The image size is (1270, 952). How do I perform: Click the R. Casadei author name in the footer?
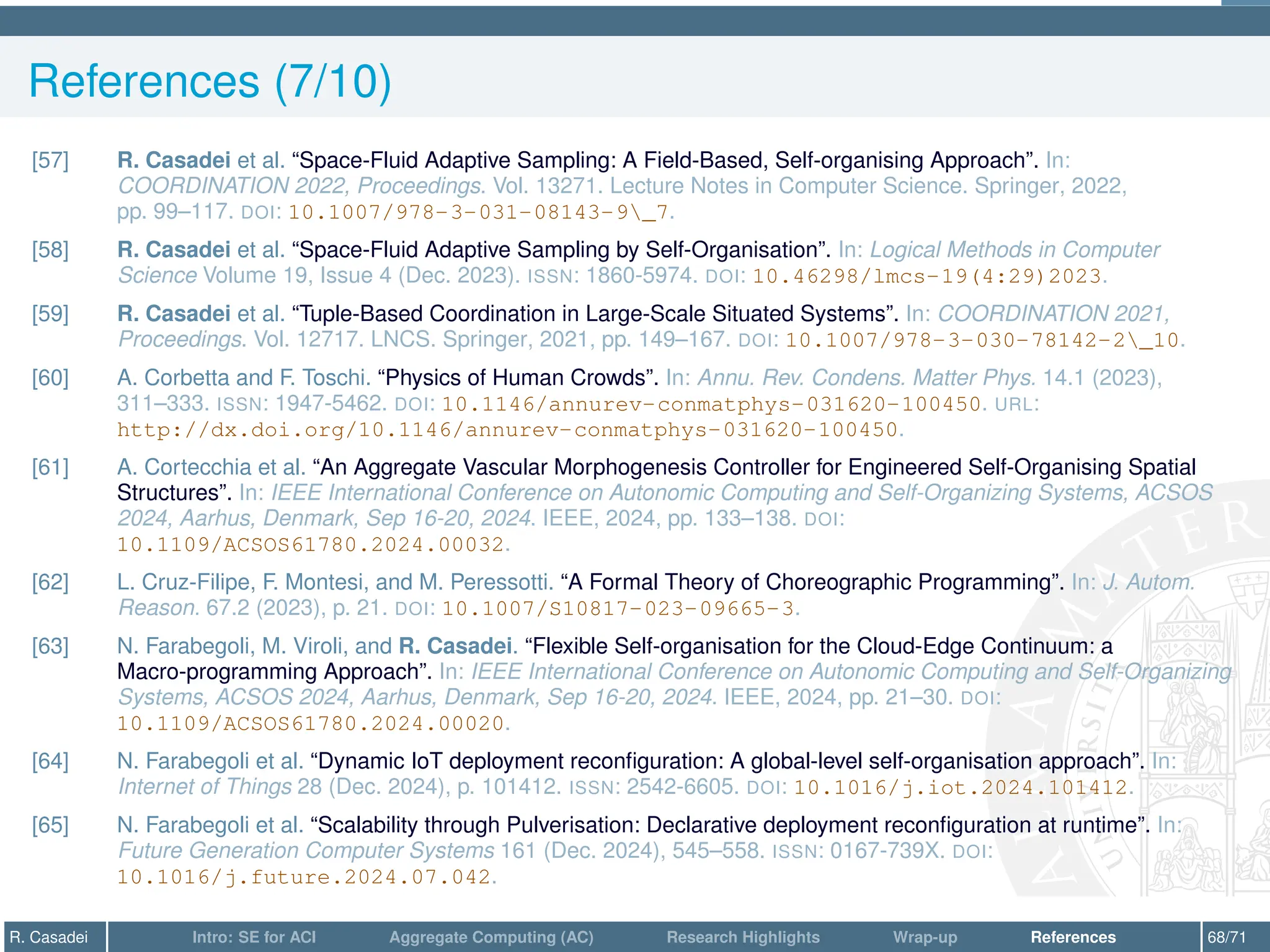(49, 937)
